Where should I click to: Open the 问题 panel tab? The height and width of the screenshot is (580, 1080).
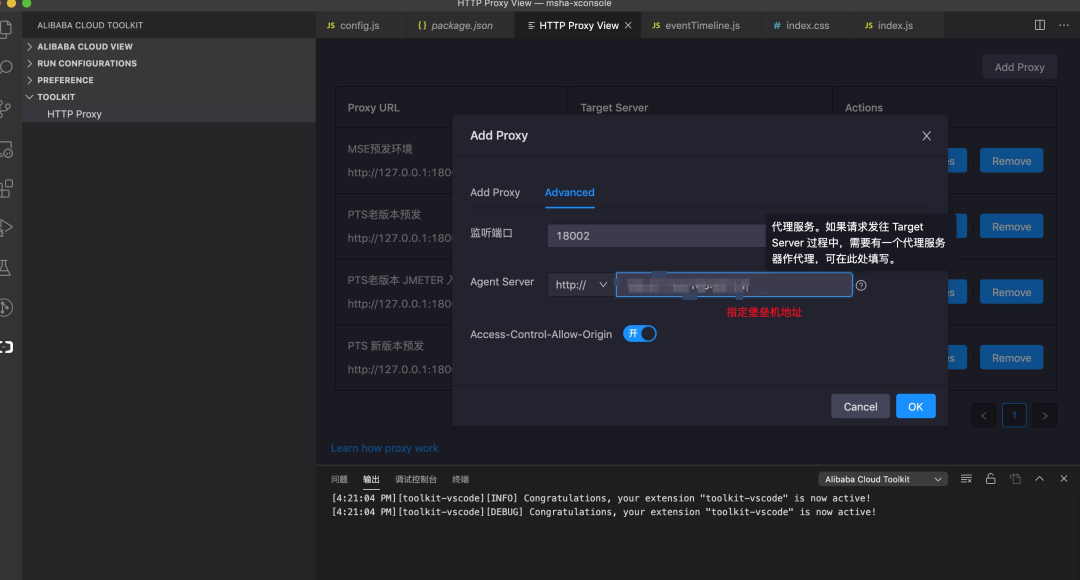339,479
